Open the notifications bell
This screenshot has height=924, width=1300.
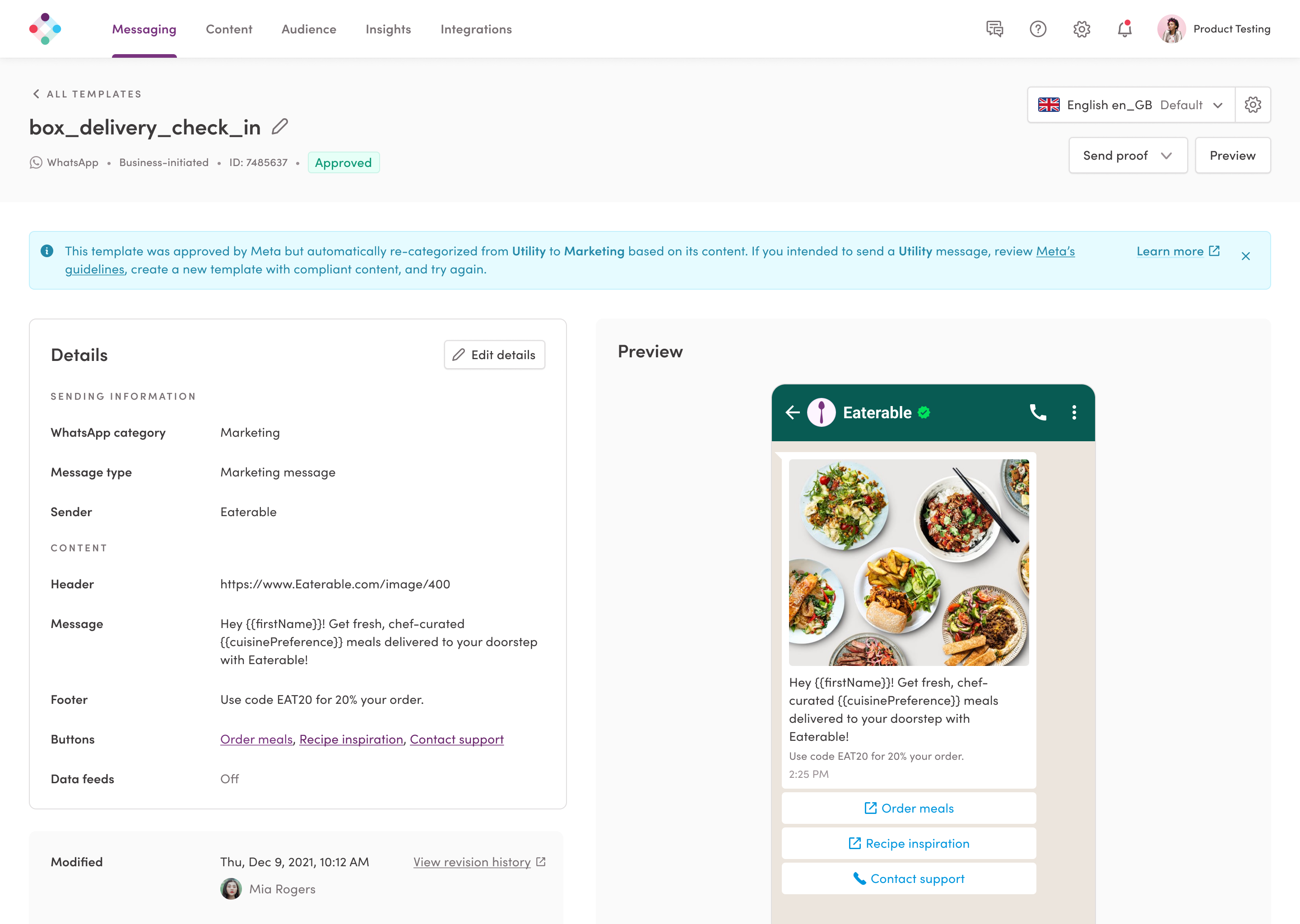[x=1125, y=29]
